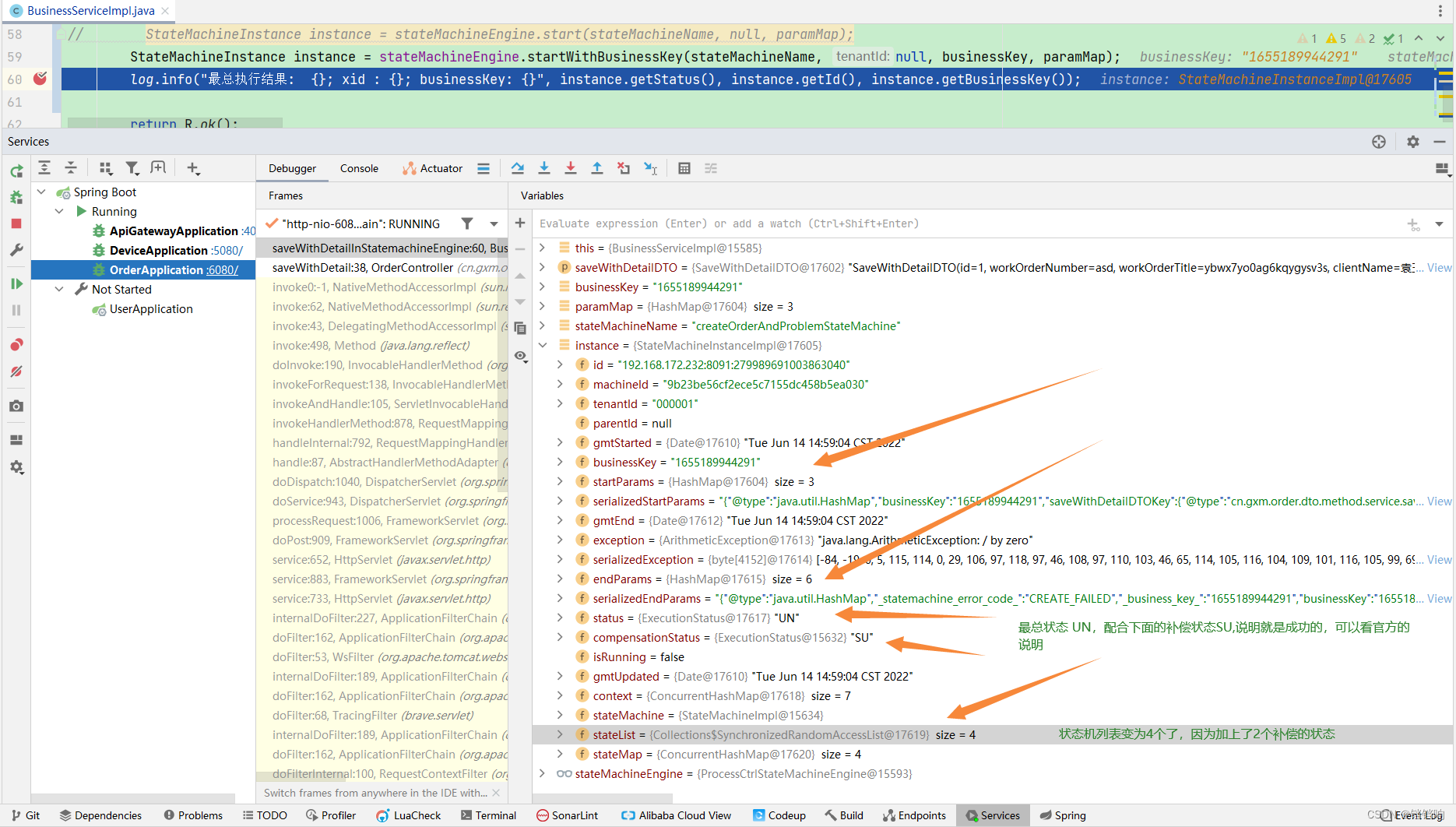The height and width of the screenshot is (827, 1456).
Task: Collapse the Not Started group node
Action: (59, 289)
